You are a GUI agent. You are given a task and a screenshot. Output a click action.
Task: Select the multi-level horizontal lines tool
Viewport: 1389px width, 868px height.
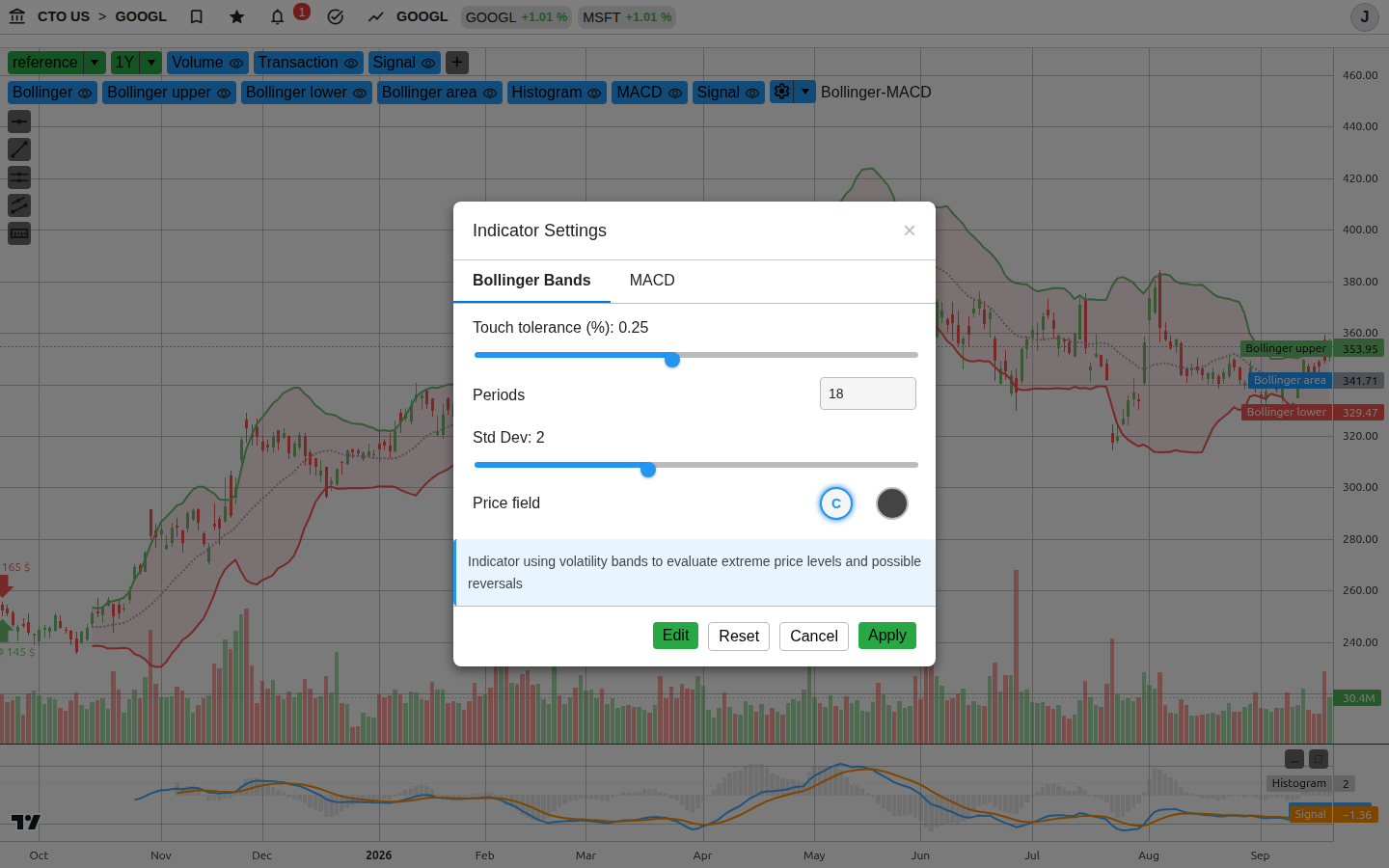(x=19, y=177)
